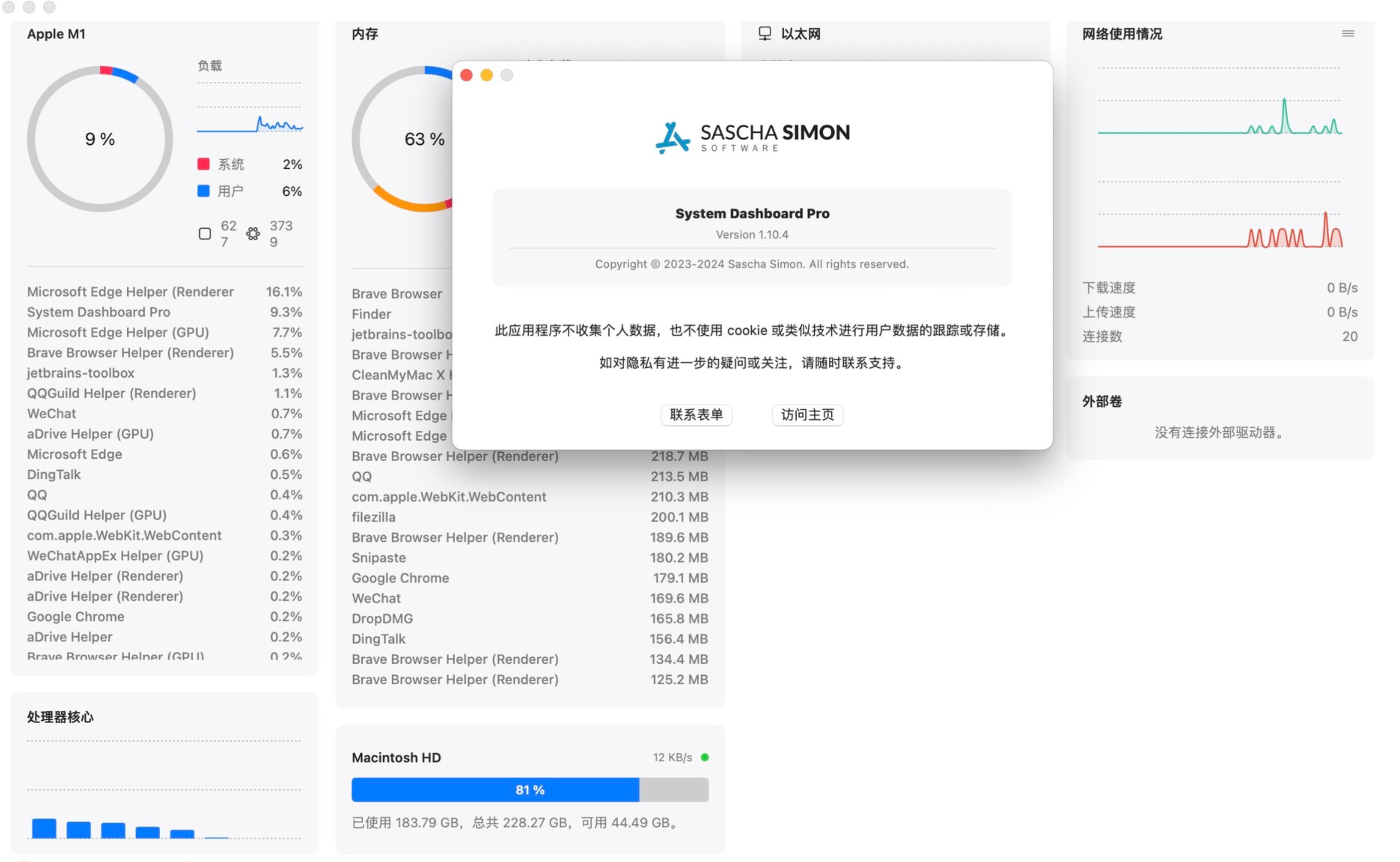Viewport: 1400px width, 862px height.
Task: Click the Version 1.10.4 text
Action: pos(752,235)
